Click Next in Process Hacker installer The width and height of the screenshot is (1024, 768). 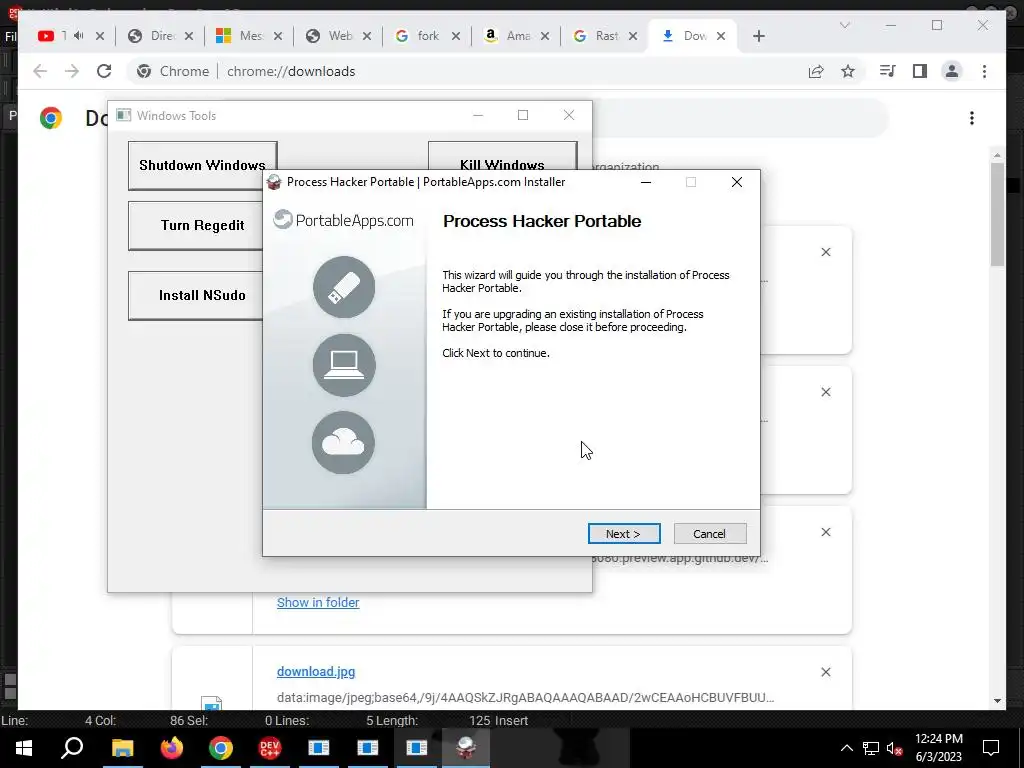coord(624,534)
